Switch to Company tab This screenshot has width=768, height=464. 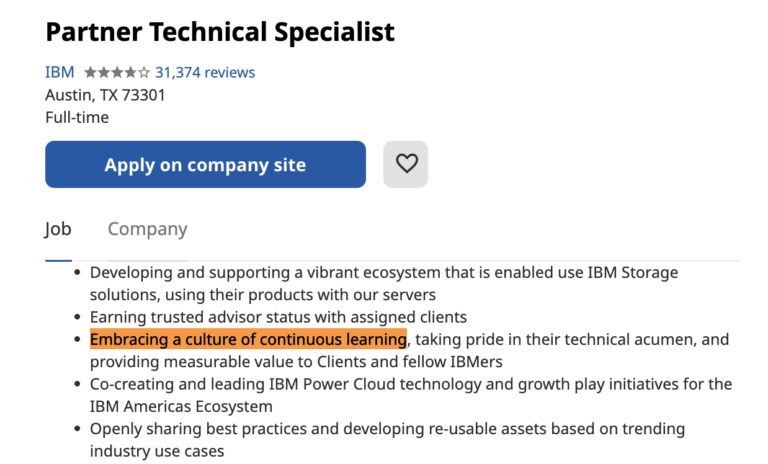(147, 229)
